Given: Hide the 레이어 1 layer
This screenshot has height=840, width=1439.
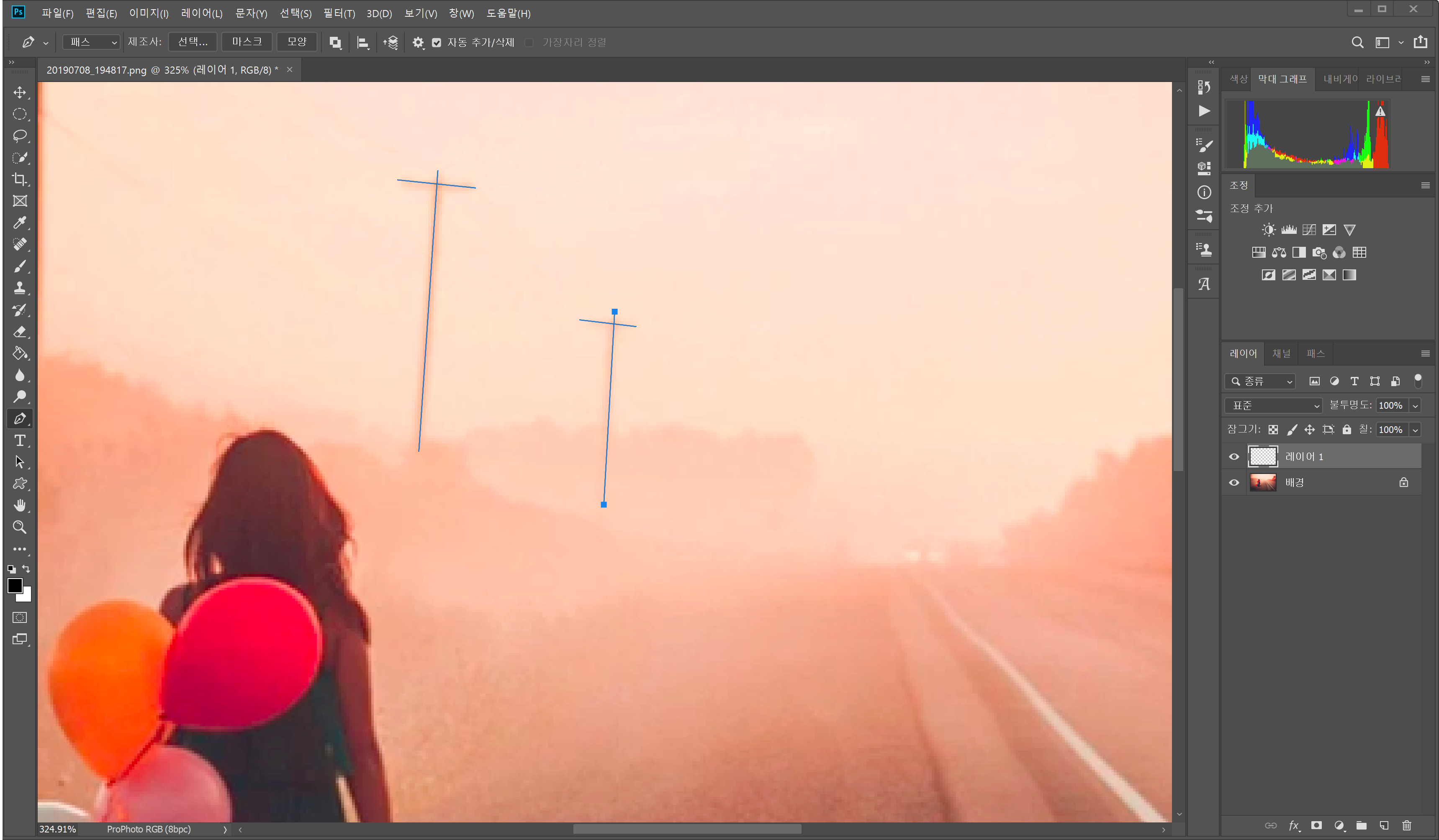Looking at the screenshot, I should click(1234, 456).
